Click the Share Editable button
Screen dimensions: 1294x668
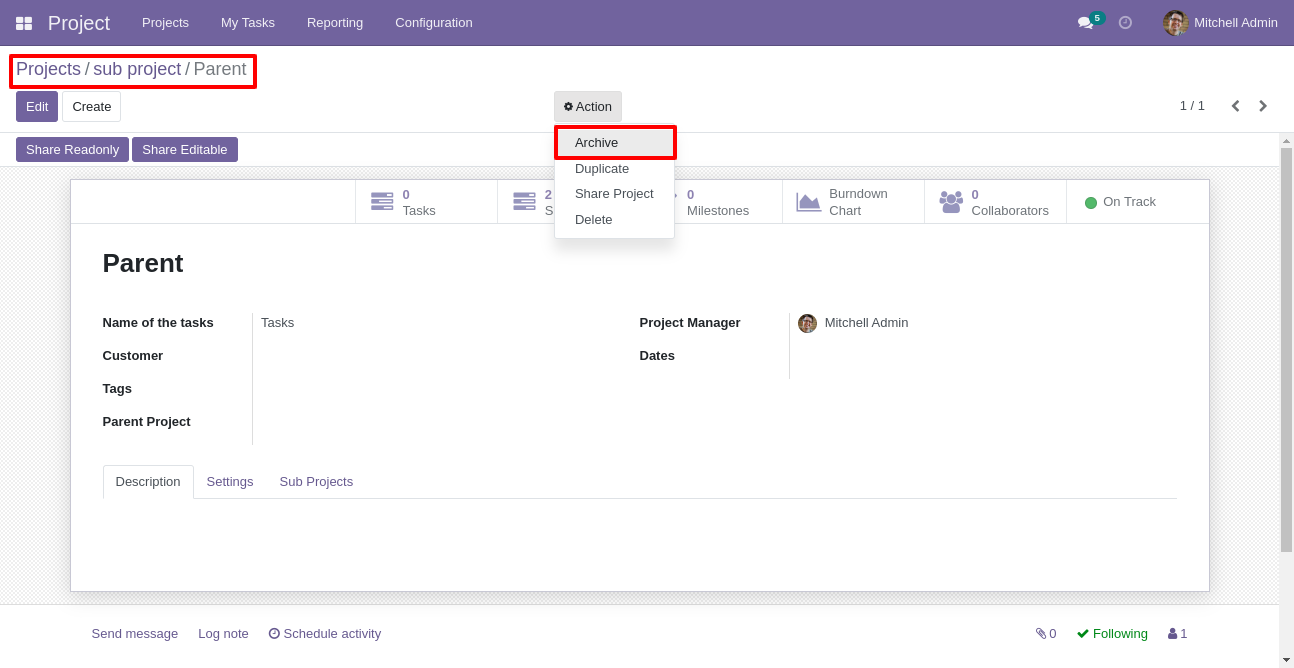(x=185, y=149)
